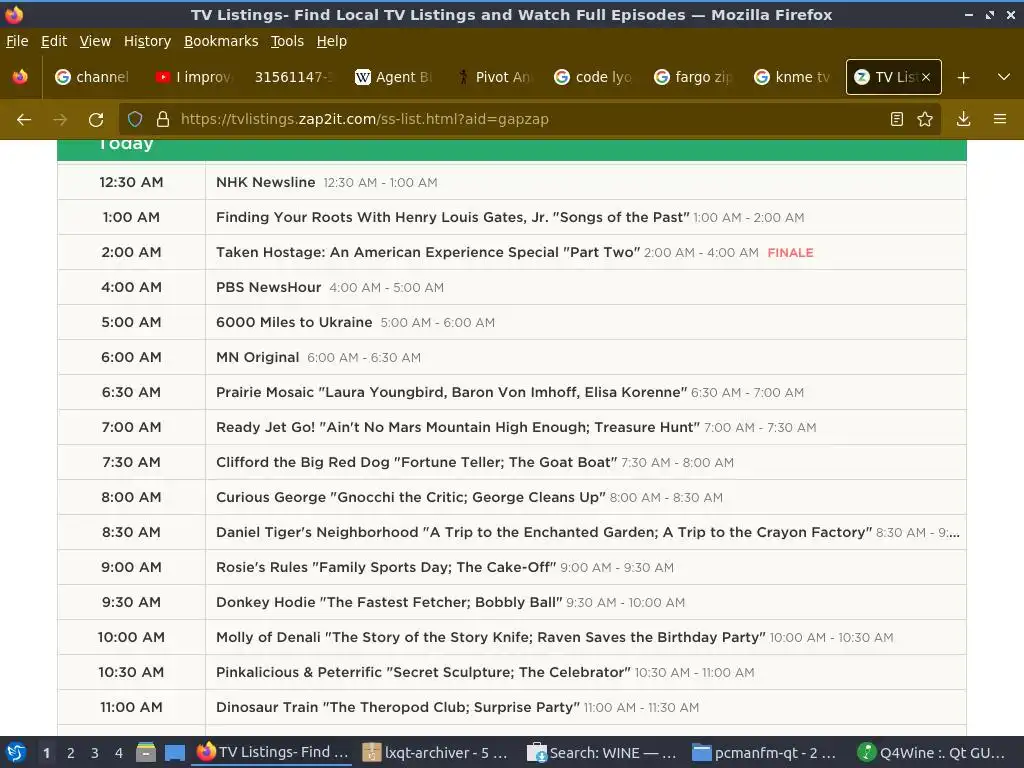Open Dinosaur Train listing
The image size is (1024, 768).
398,707
